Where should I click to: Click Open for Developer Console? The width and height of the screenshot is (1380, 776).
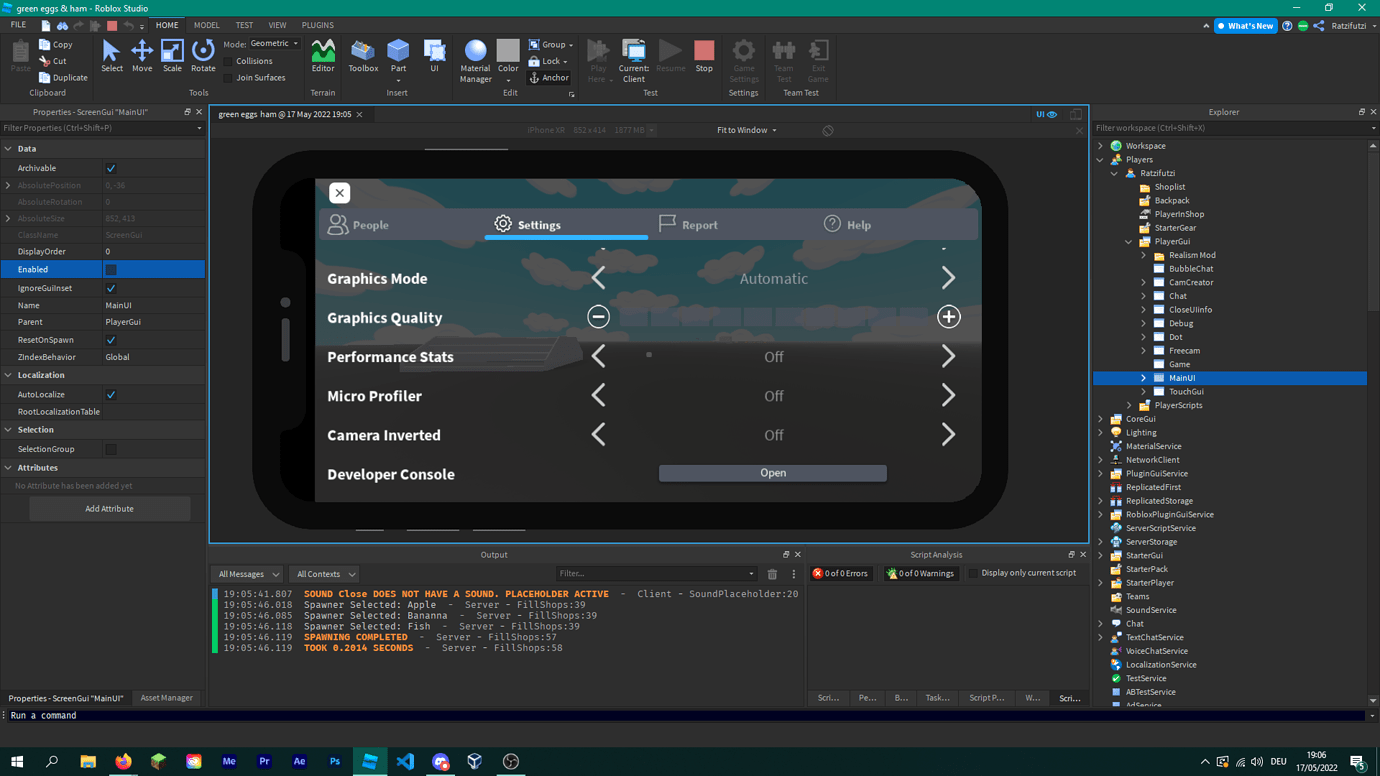pos(772,473)
